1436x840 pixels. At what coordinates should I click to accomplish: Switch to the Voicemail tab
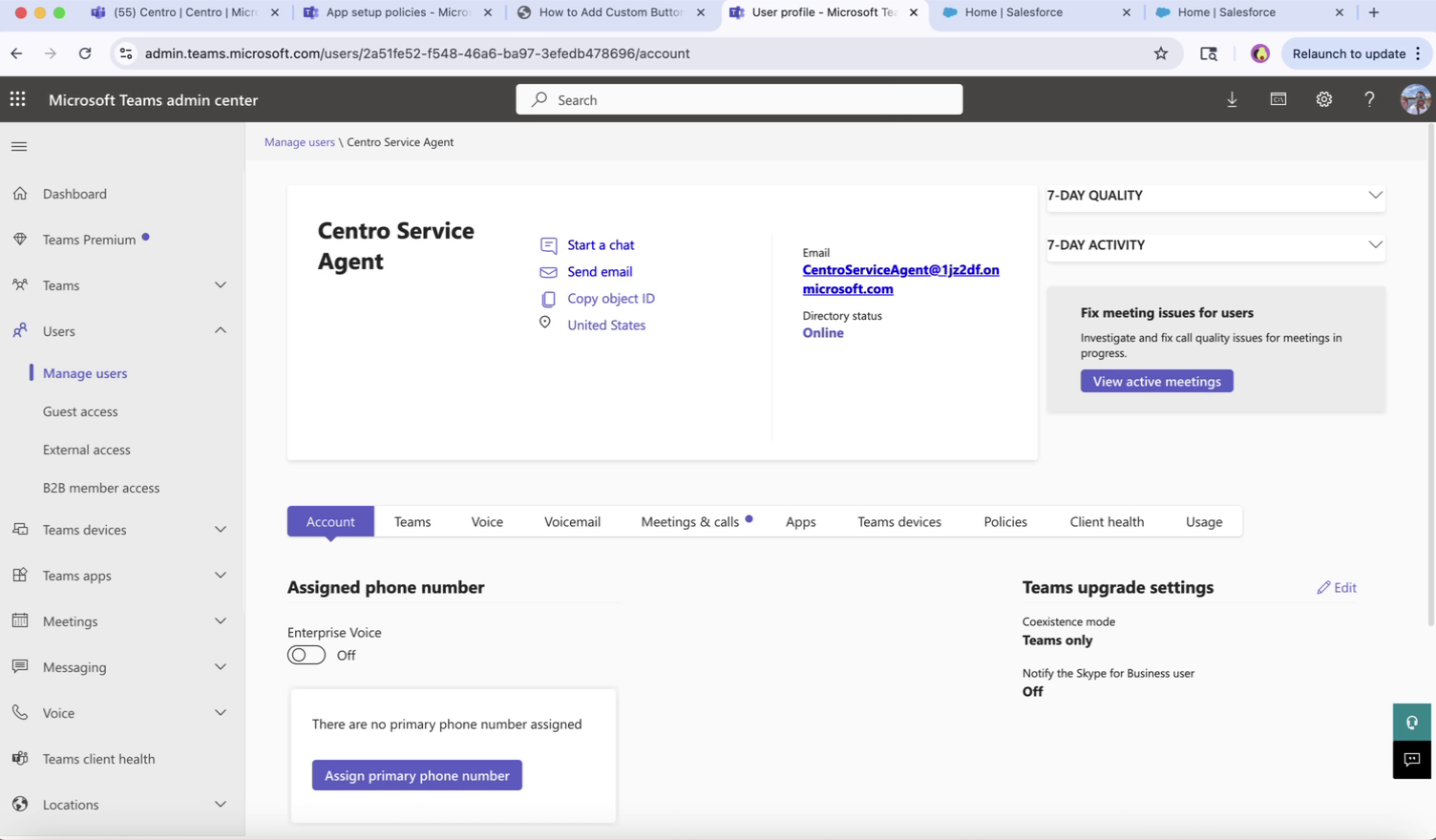(x=572, y=521)
